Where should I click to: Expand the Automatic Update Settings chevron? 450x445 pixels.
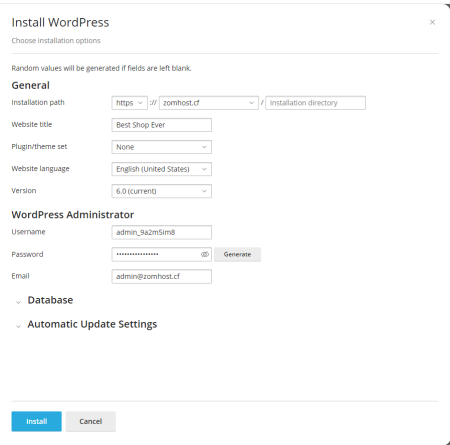tap(19, 326)
